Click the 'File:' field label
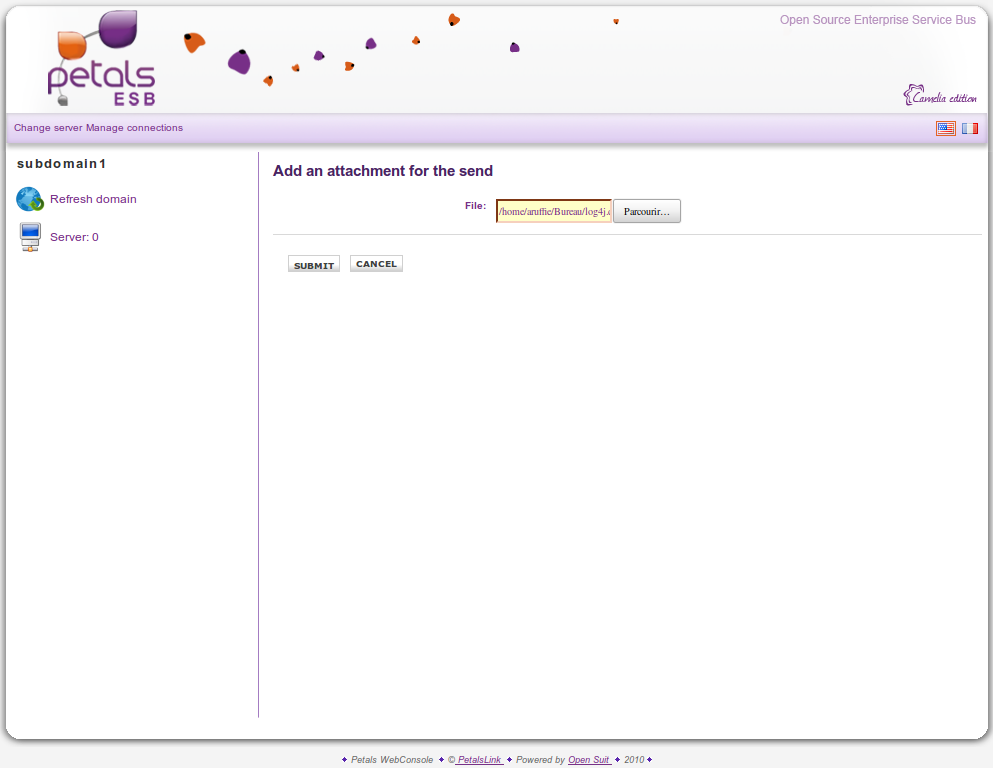 [475, 206]
